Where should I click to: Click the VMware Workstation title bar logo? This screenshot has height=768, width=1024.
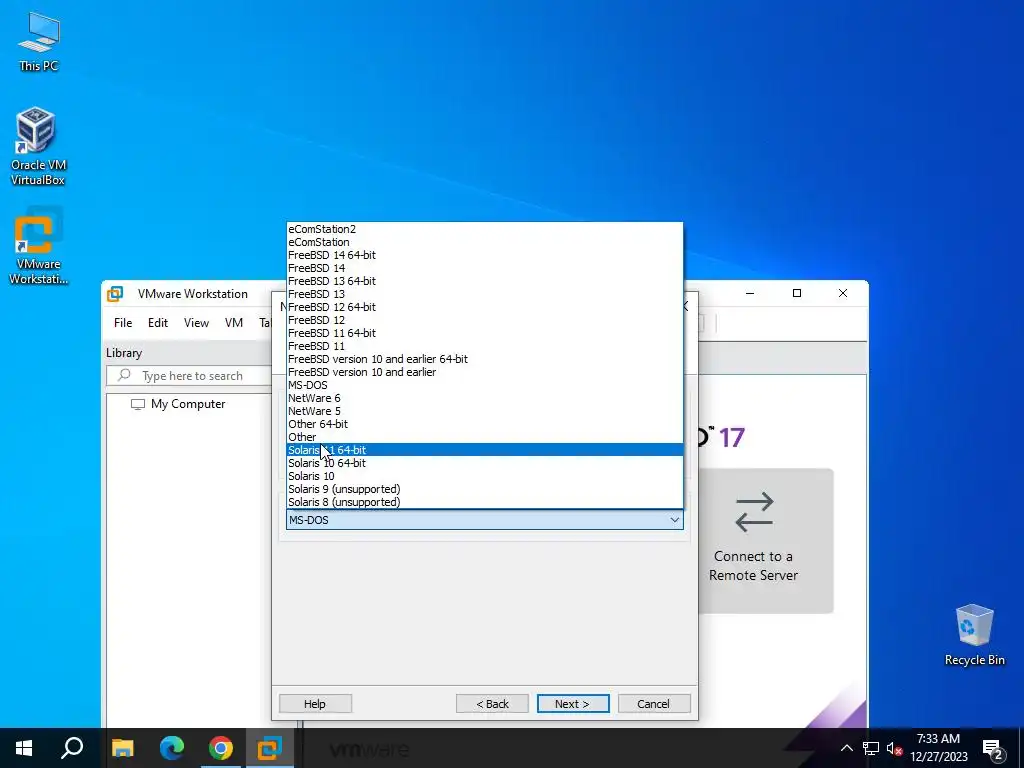click(115, 294)
